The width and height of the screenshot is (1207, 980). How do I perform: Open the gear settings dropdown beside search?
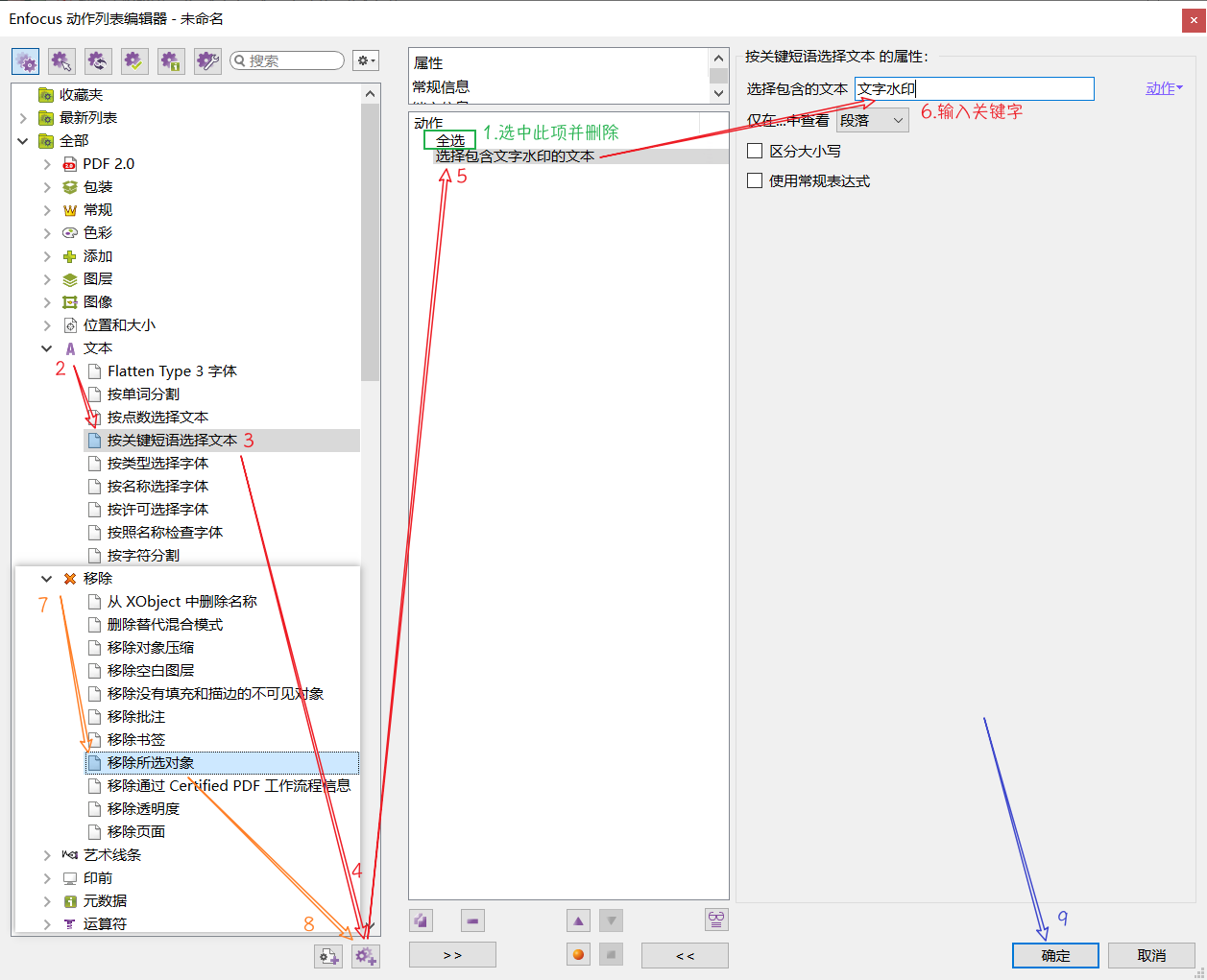366,60
